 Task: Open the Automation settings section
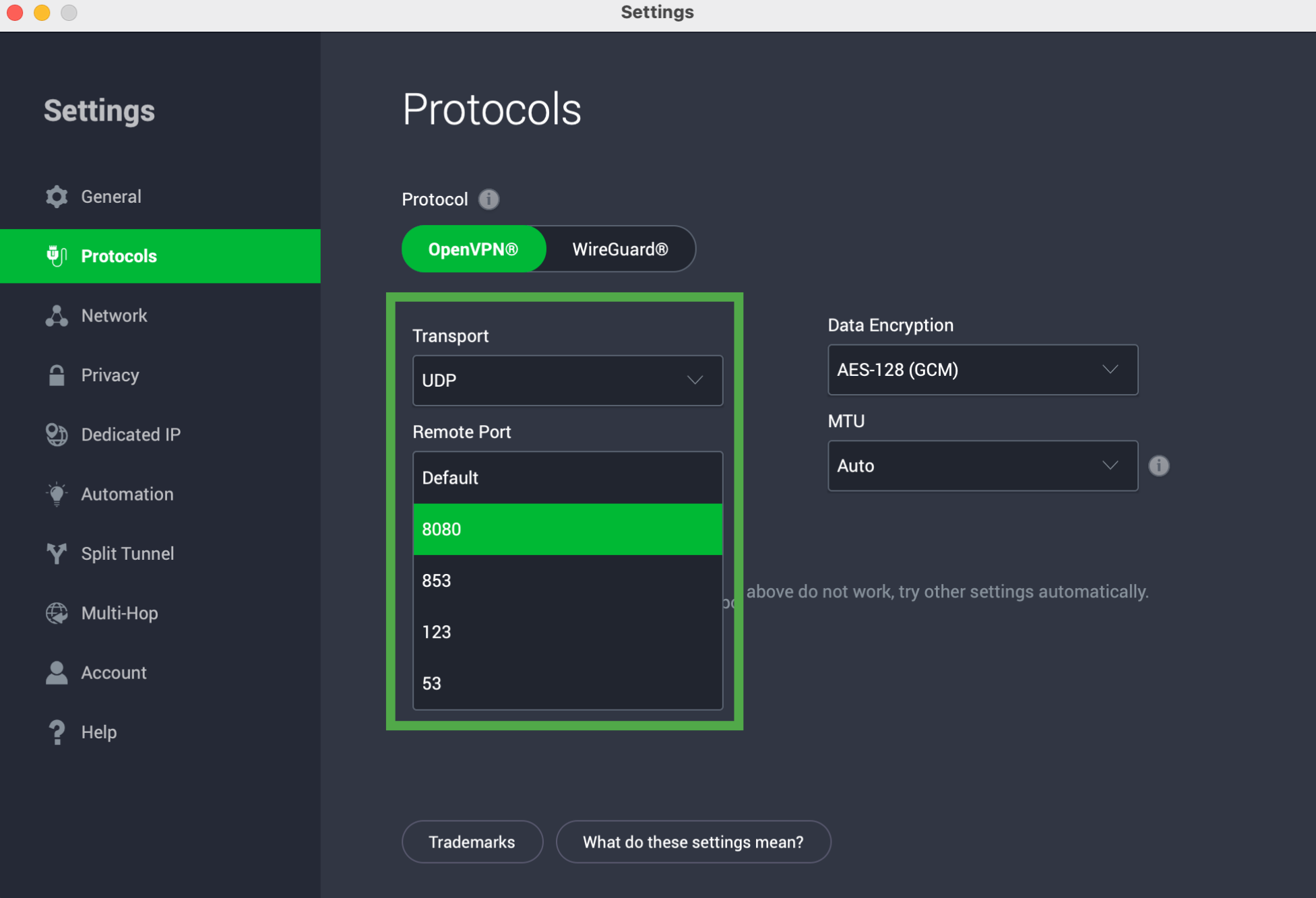pos(127,494)
